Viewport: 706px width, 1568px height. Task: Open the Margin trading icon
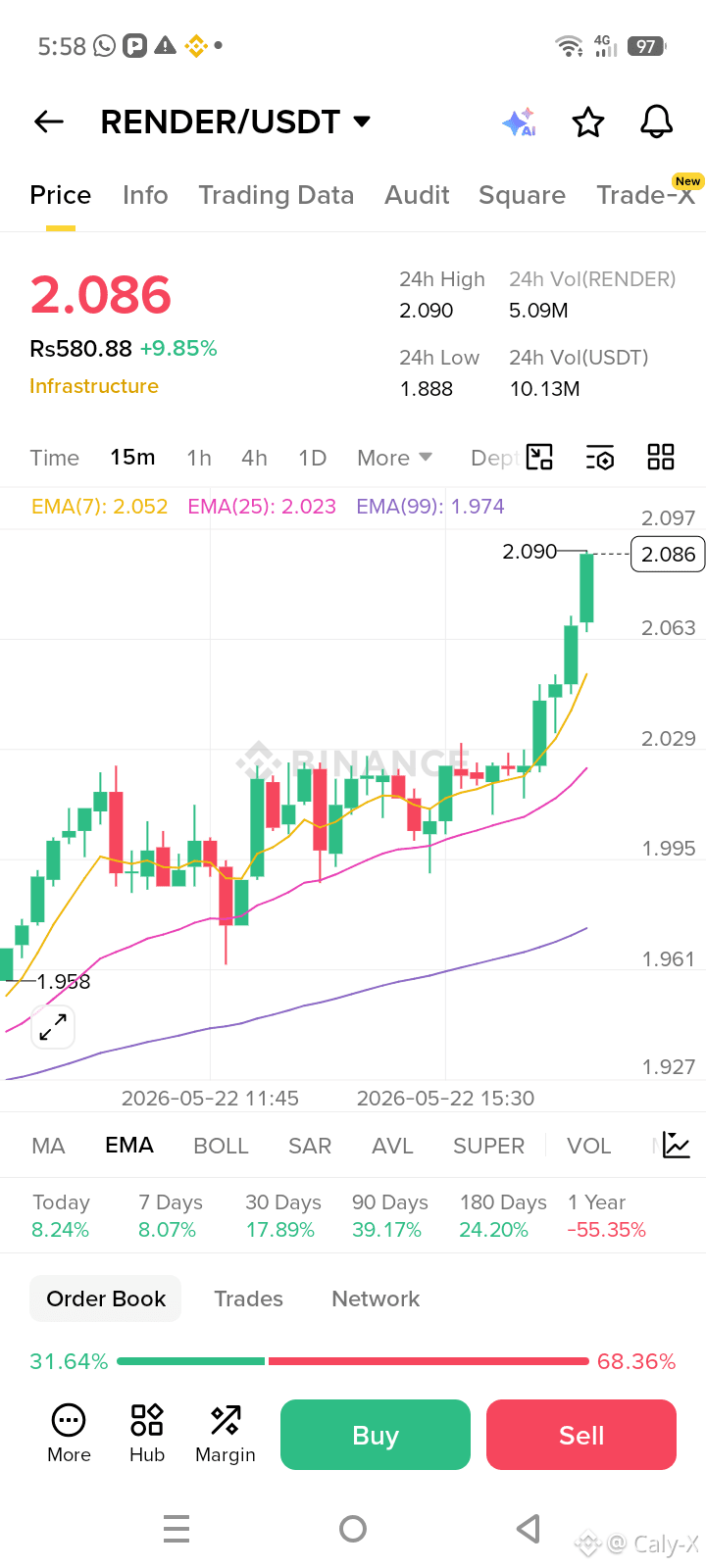click(226, 1435)
